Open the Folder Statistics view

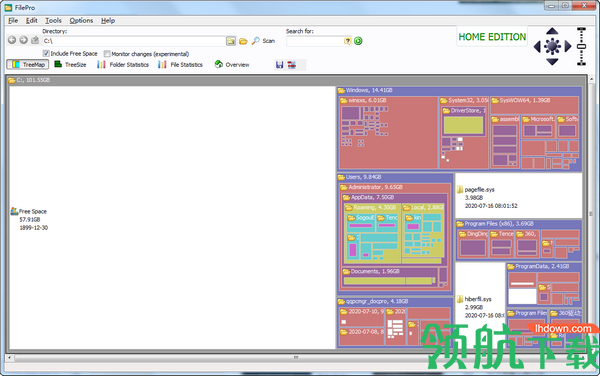point(122,65)
